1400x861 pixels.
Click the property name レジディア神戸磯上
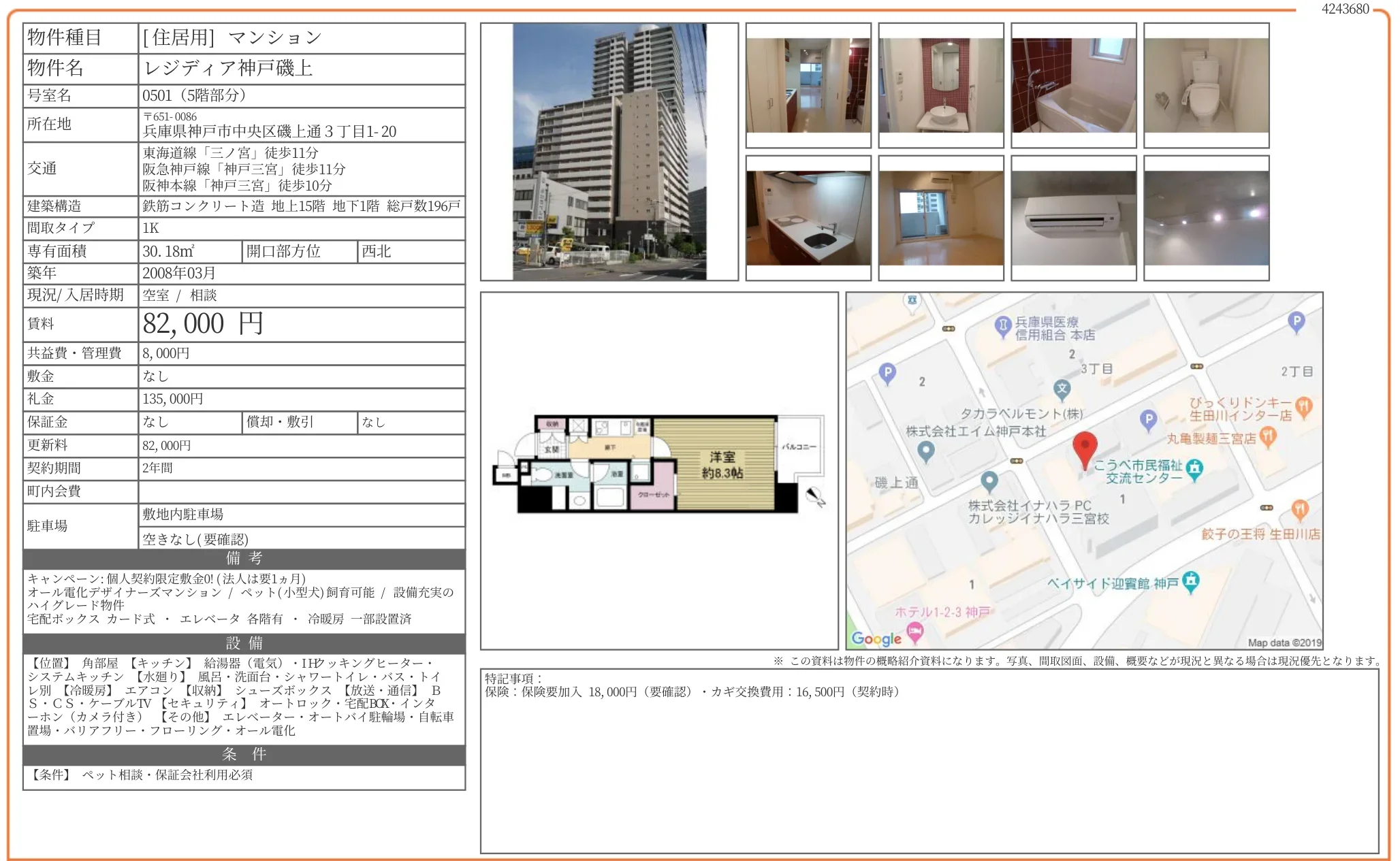[x=228, y=68]
